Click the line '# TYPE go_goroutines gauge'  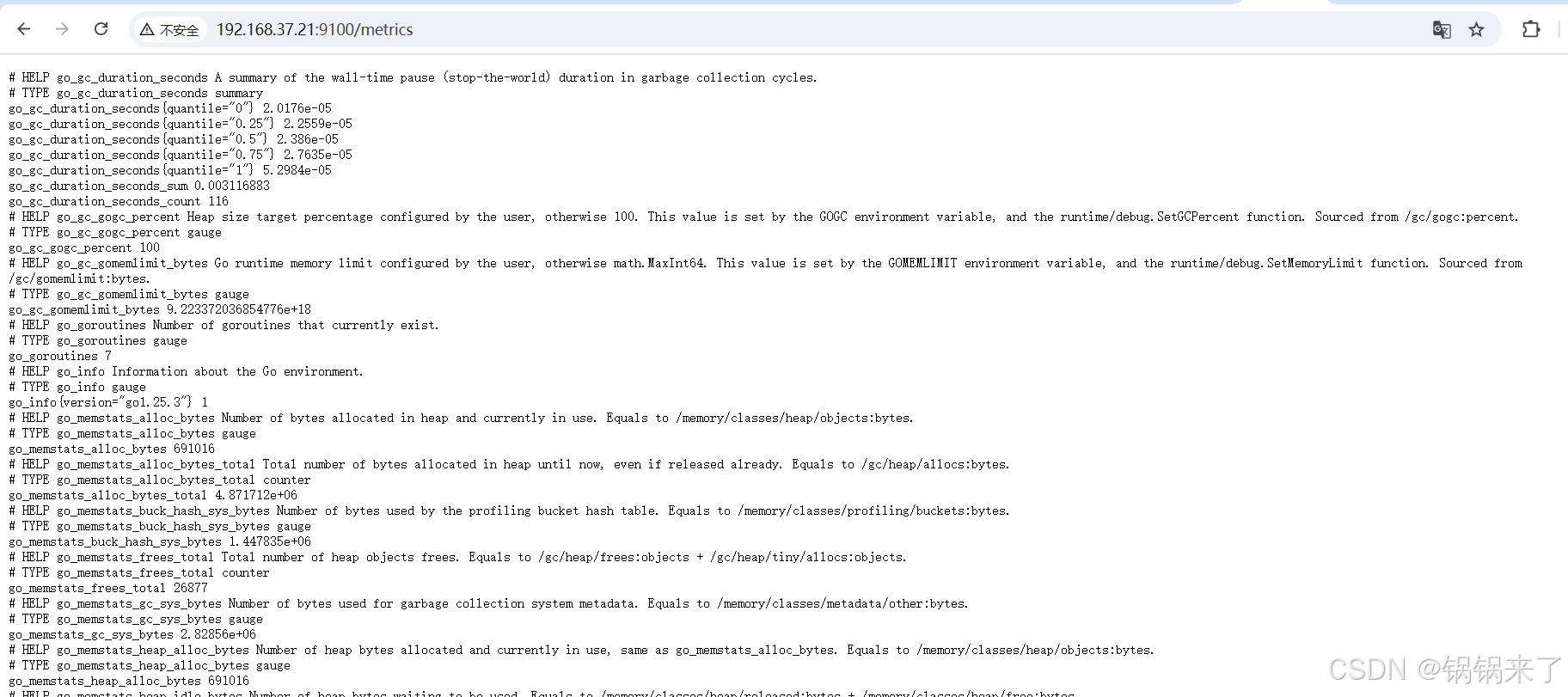pyautogui.click(x=98, y=340)
